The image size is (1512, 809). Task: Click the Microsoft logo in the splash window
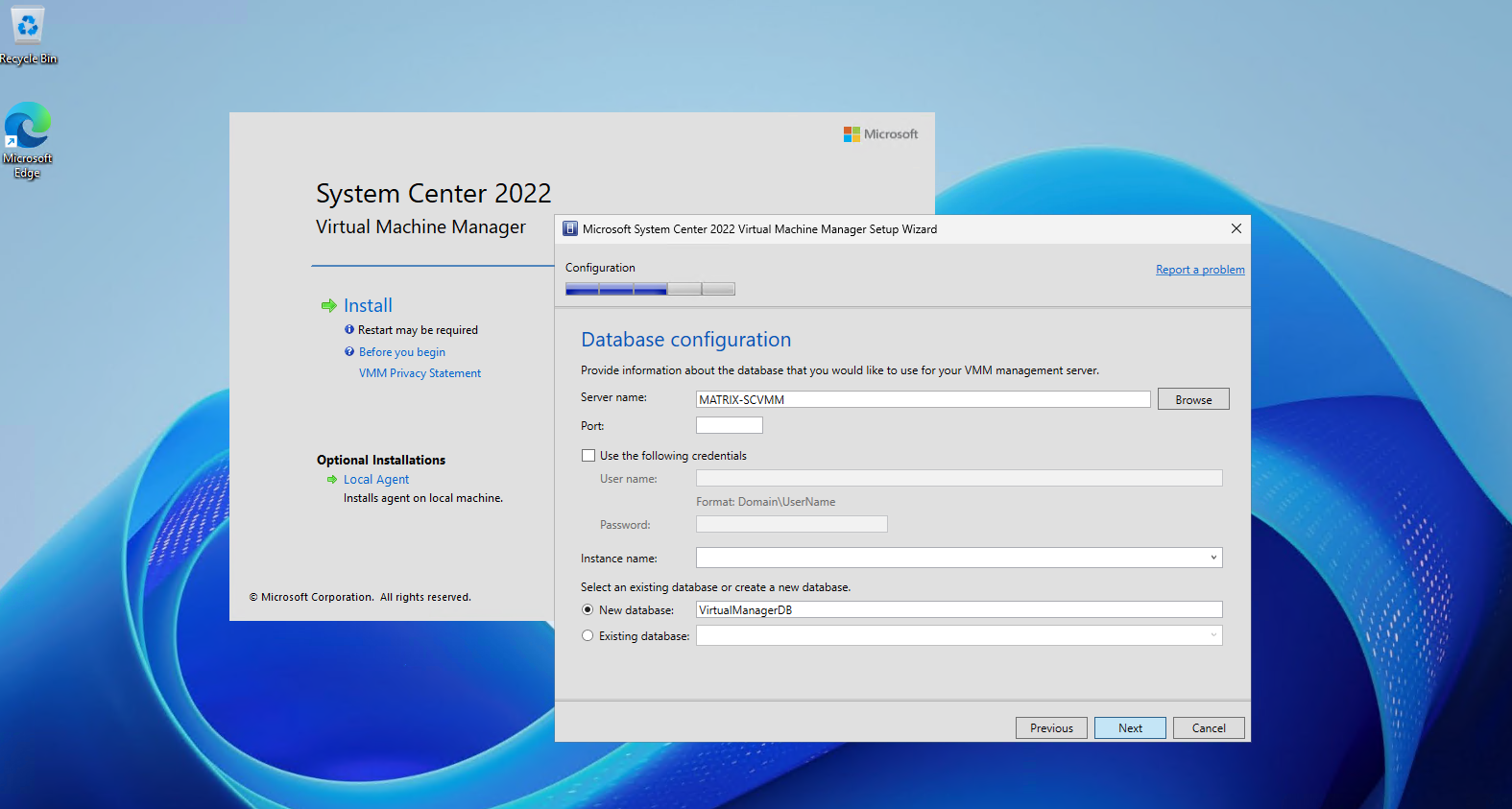pyautogui.click(x=880, y=134)
